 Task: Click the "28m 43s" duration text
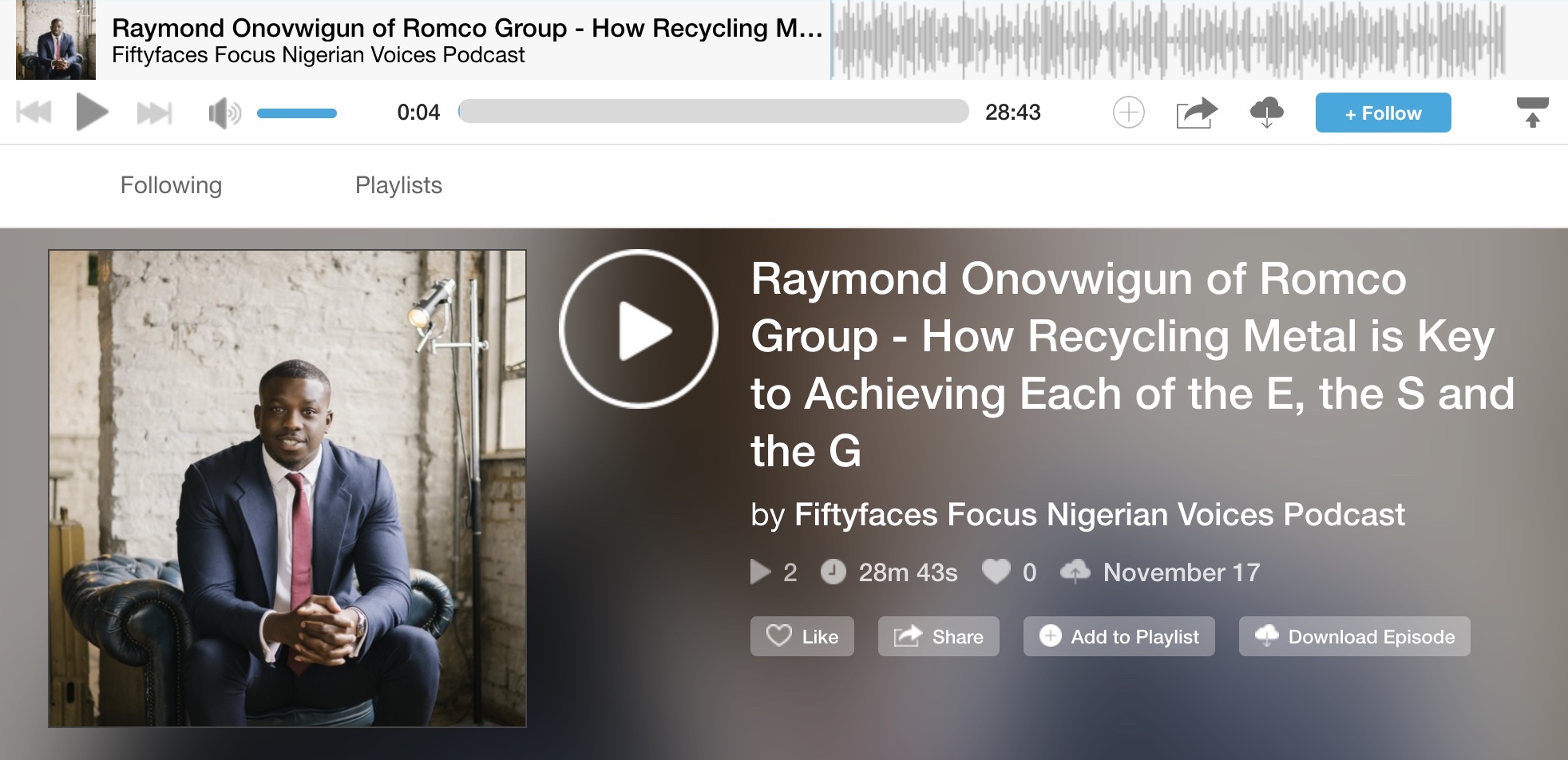point(908,572)
